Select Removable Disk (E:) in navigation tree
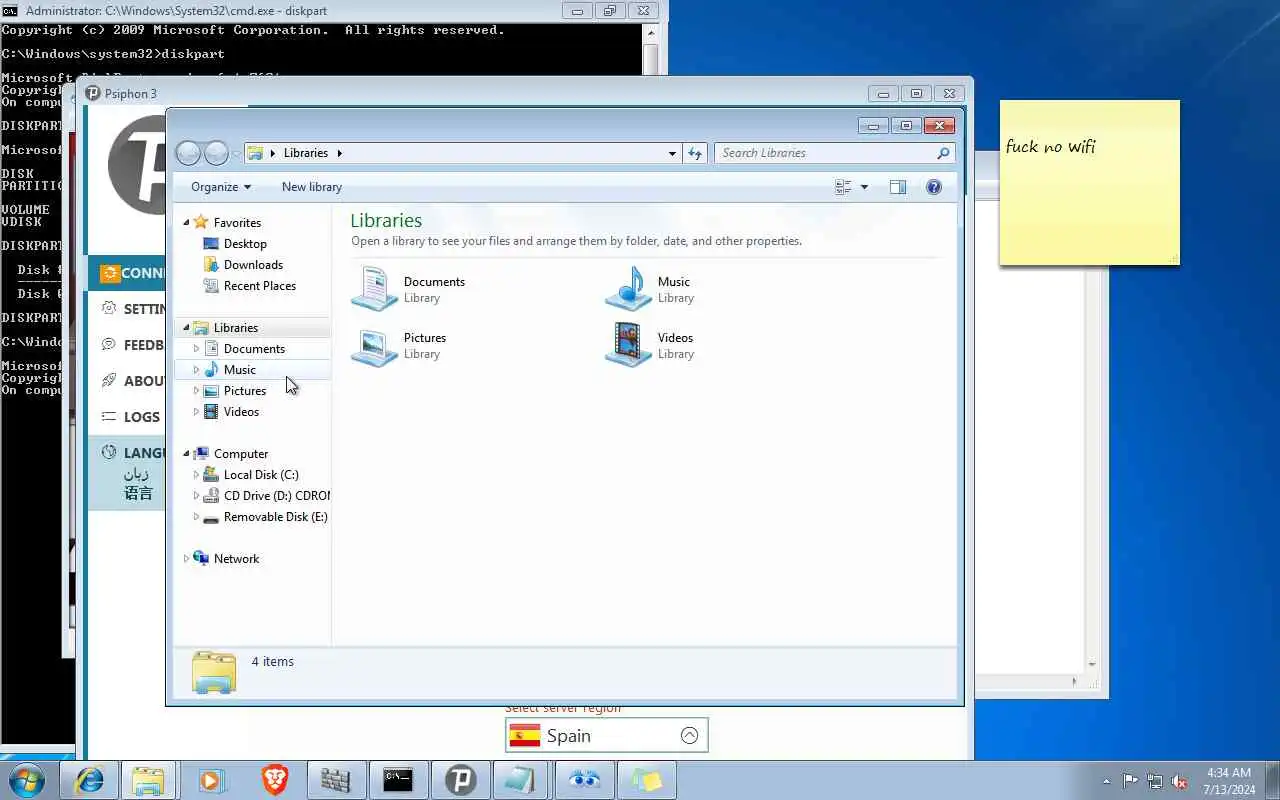The image size is (1280, 800). click(275, 517)
